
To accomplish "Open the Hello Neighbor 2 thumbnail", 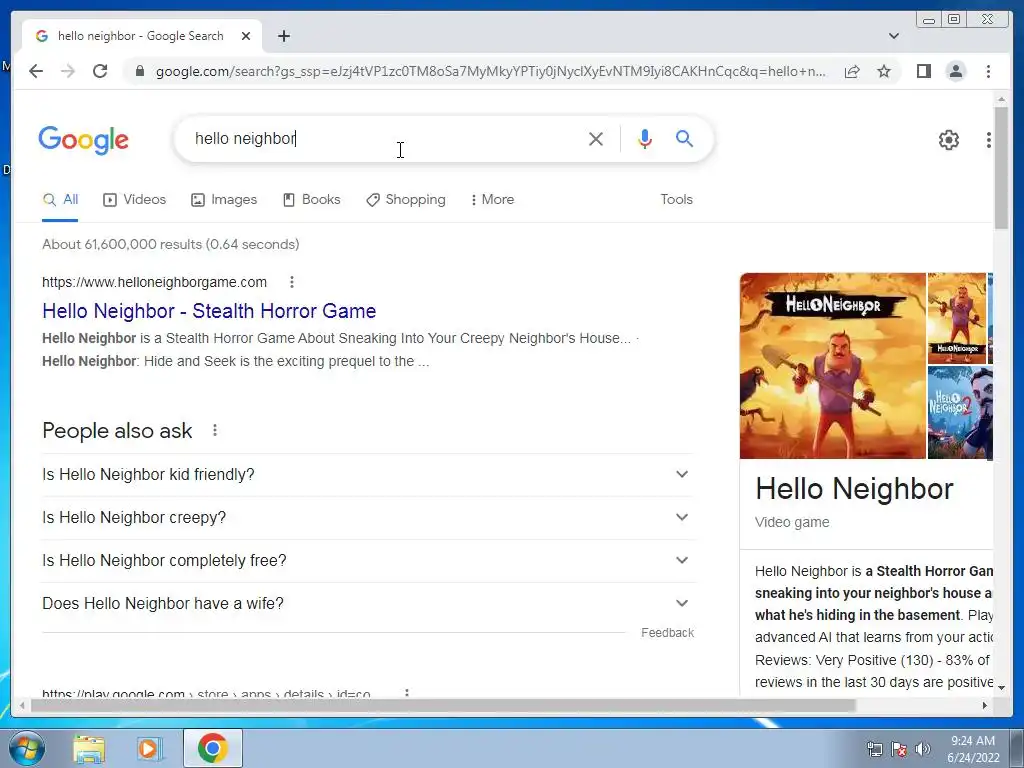I will tap(960, 413).
